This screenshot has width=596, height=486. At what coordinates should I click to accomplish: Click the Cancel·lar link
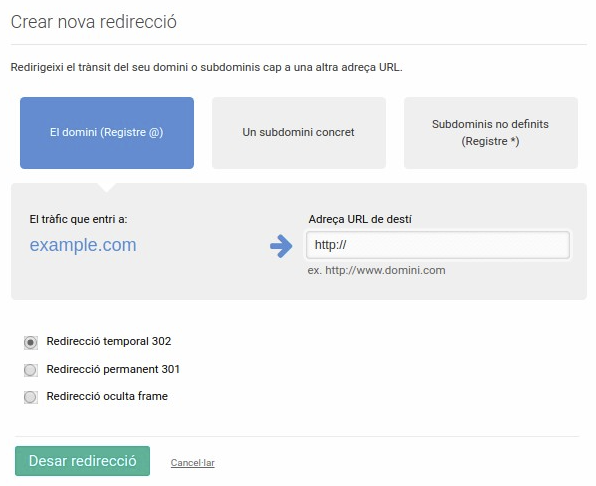click(193, 462)
